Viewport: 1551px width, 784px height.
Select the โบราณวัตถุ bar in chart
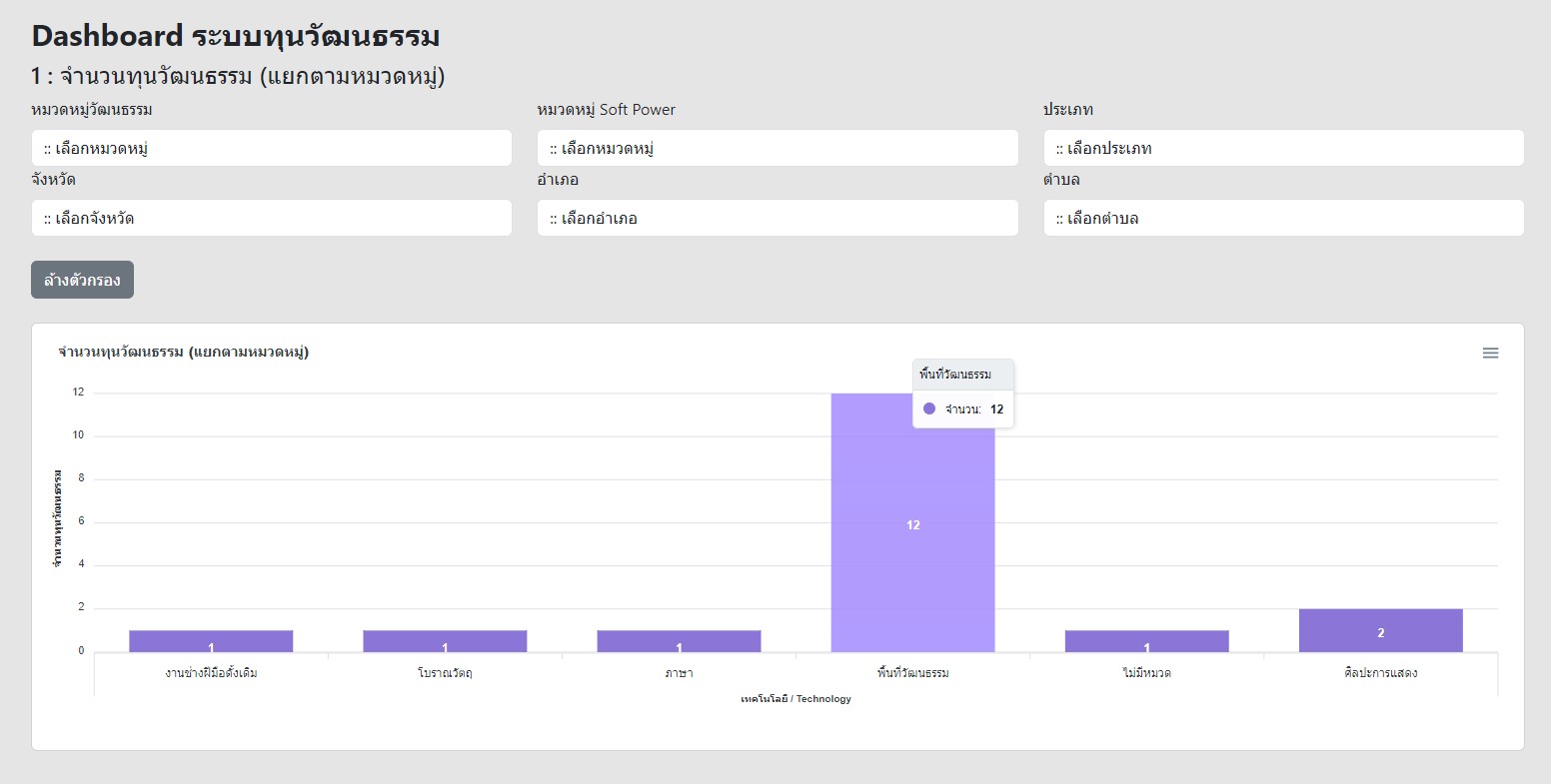pos(445,641)
